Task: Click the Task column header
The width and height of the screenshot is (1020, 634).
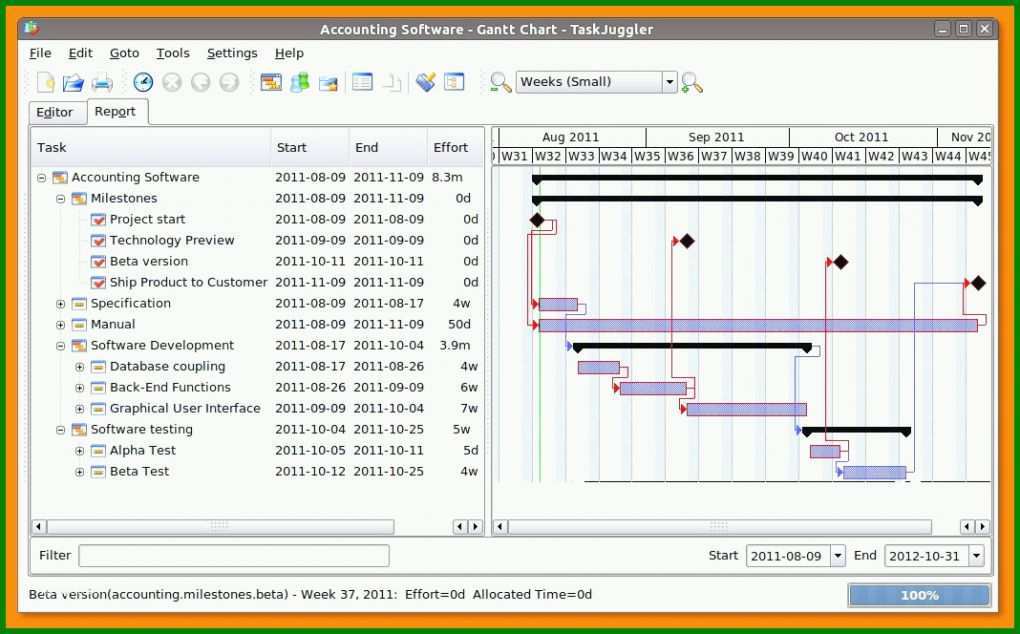Action: click(151, 148)
